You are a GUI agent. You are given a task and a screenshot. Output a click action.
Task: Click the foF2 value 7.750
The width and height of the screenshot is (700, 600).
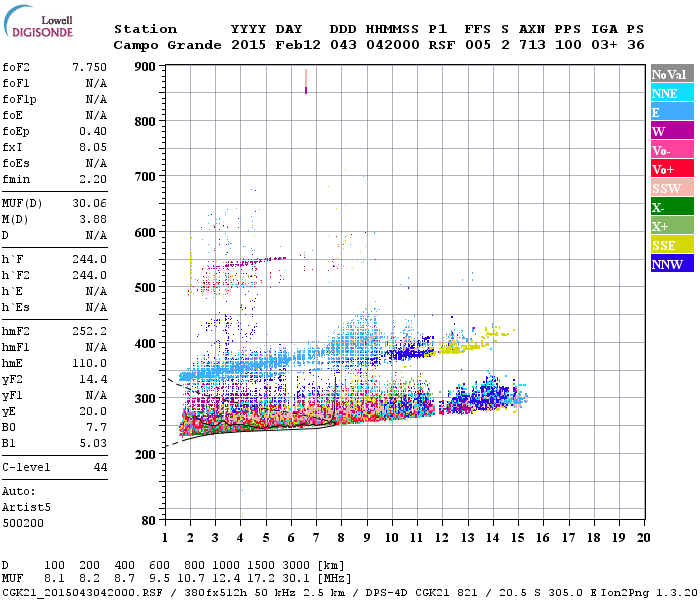coord(89,67)
